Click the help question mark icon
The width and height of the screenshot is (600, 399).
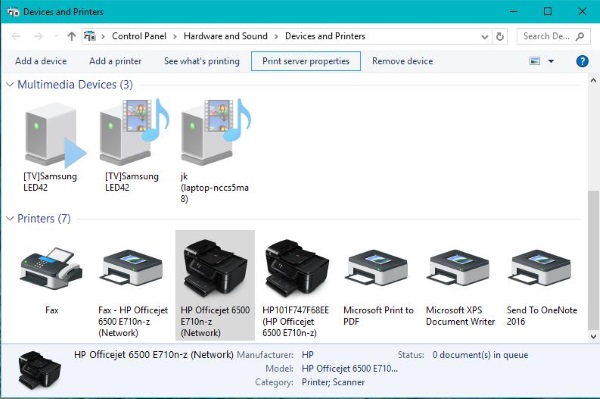click(582, 61)
